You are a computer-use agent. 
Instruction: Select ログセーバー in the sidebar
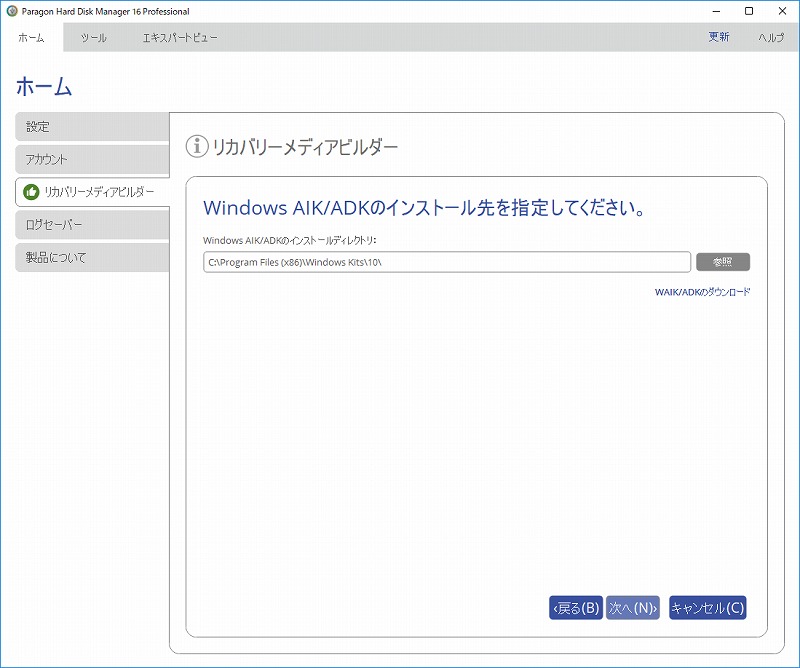pos(92,225)
